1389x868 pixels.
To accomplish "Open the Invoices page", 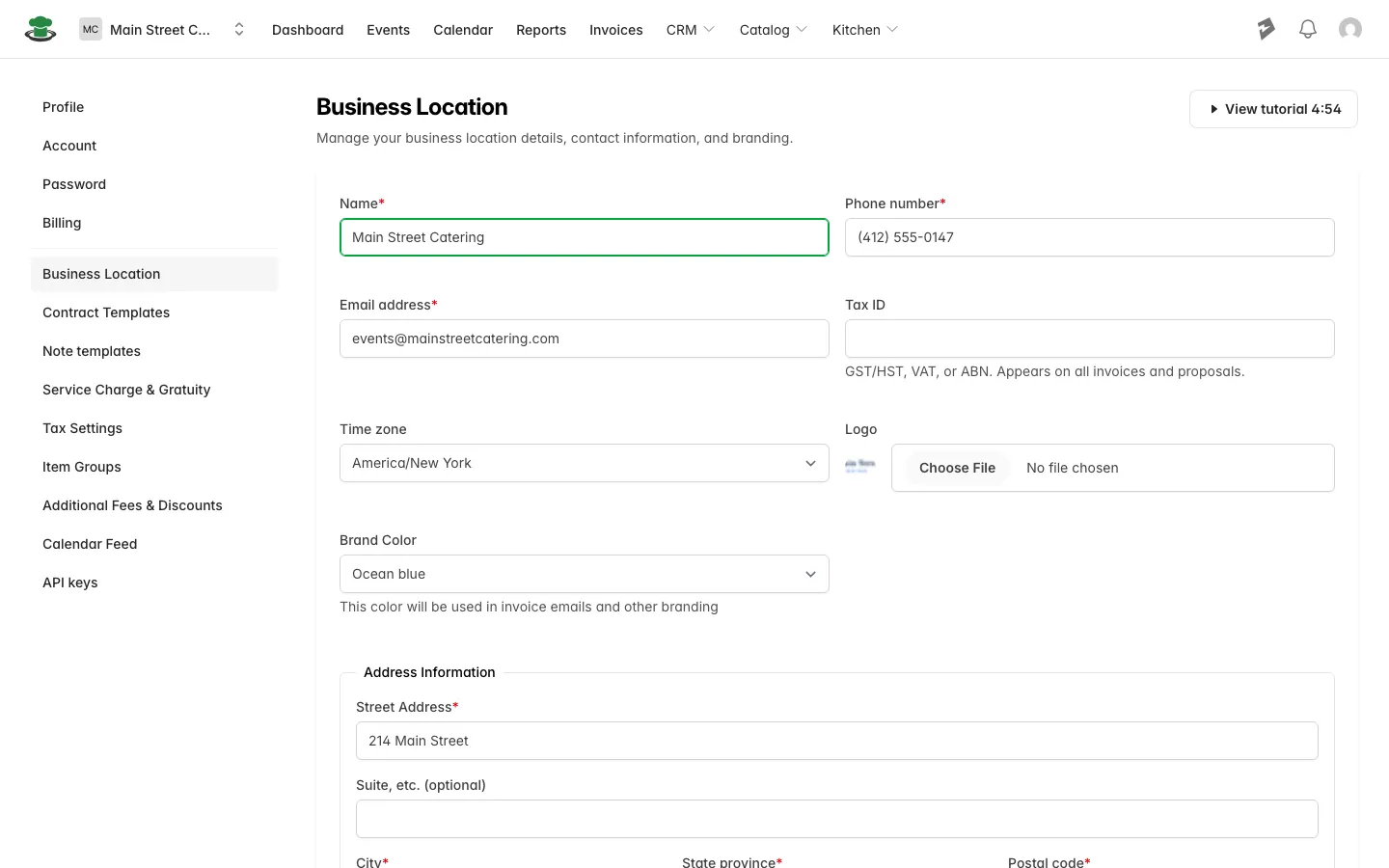I will tap(616, 30).
